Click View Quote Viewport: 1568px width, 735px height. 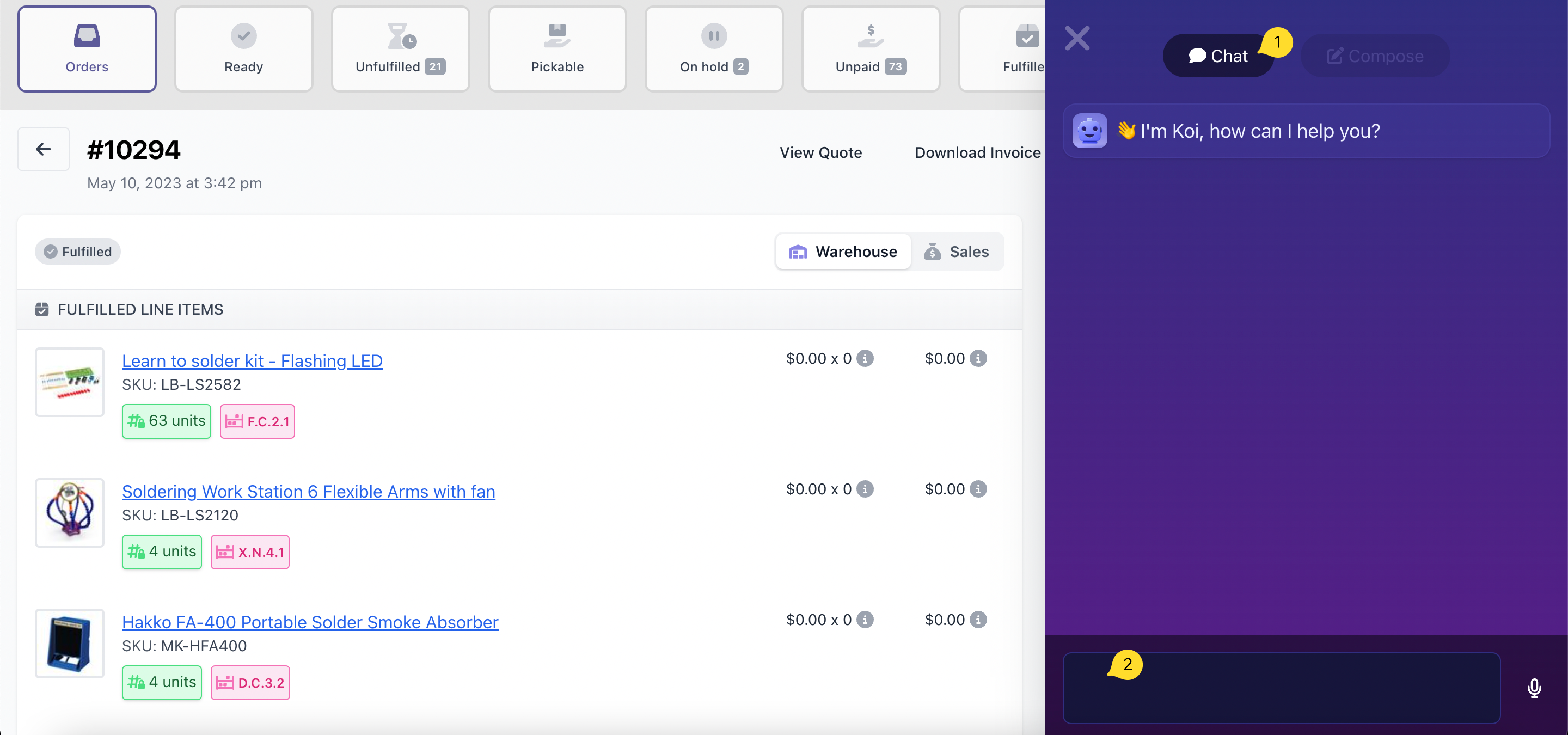820,153
